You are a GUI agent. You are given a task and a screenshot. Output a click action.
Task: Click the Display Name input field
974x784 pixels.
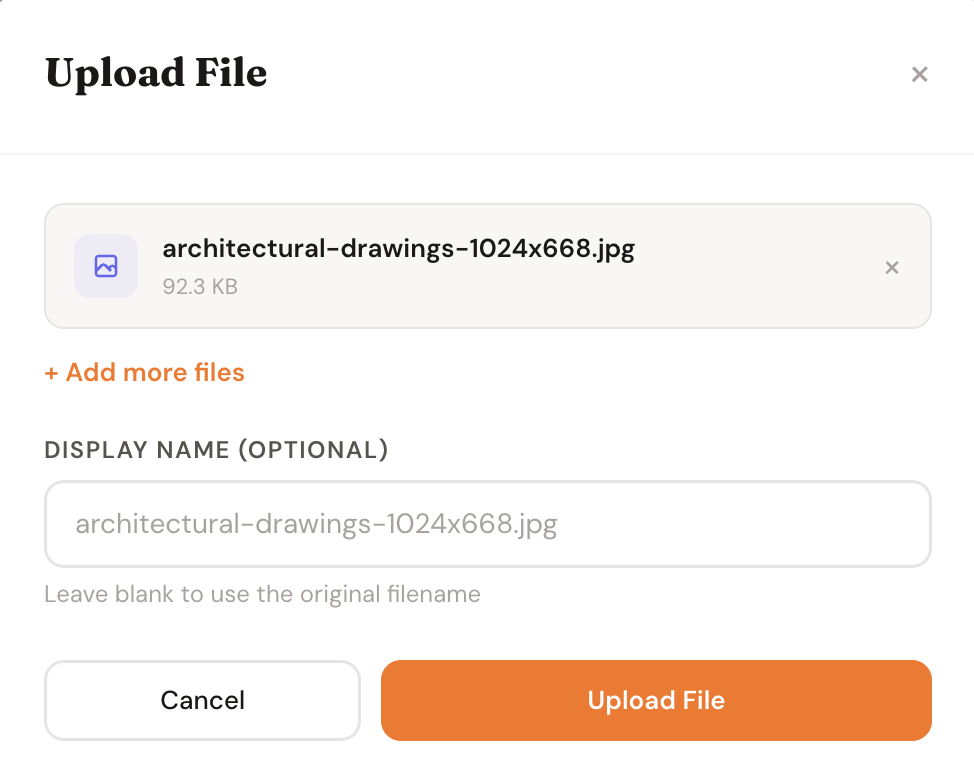(487, 524)
